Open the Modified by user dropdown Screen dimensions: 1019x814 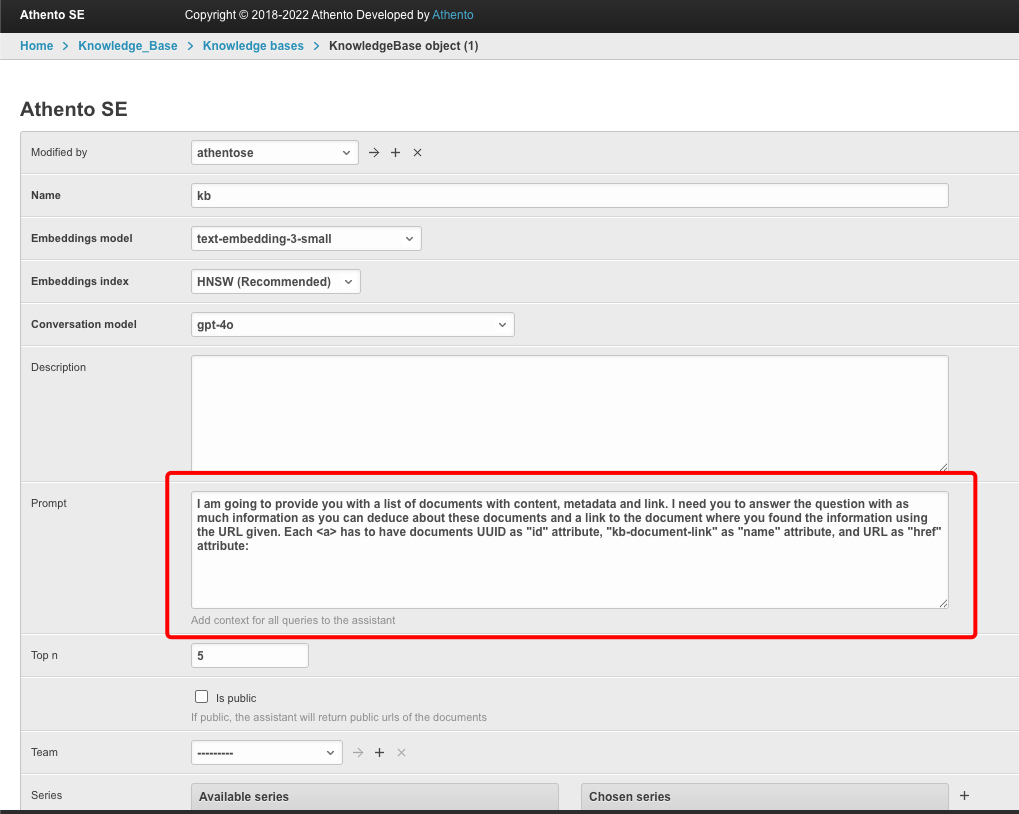coord(274,153)
